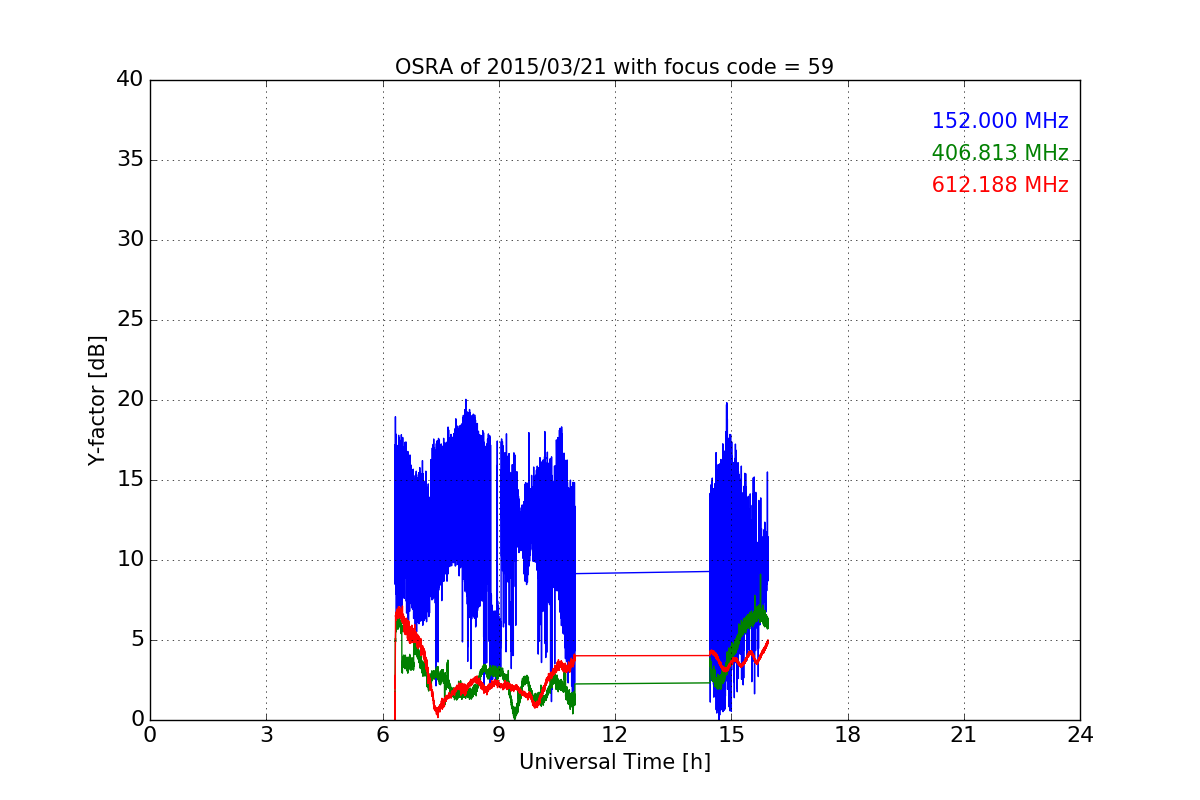This screenshot has width=1200, height=800.
Task: Click the 'Y-factor [dB]' axis label
Action: (x=97, y=400)
